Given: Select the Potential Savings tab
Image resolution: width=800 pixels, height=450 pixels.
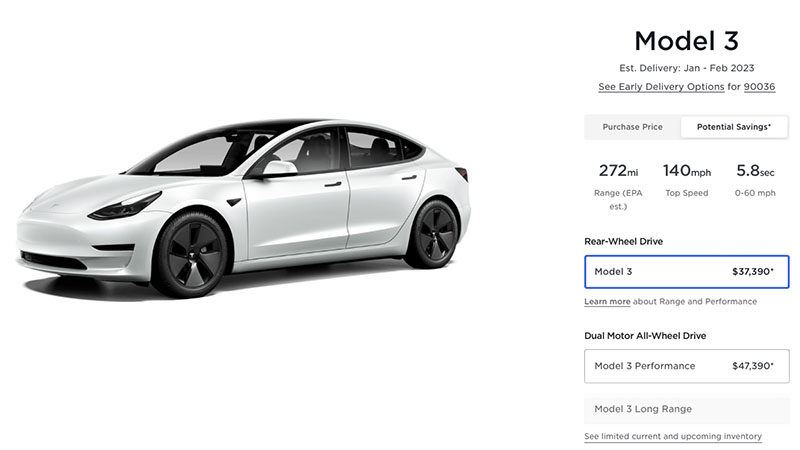Looking at the screenshot, I should (734, 127).
